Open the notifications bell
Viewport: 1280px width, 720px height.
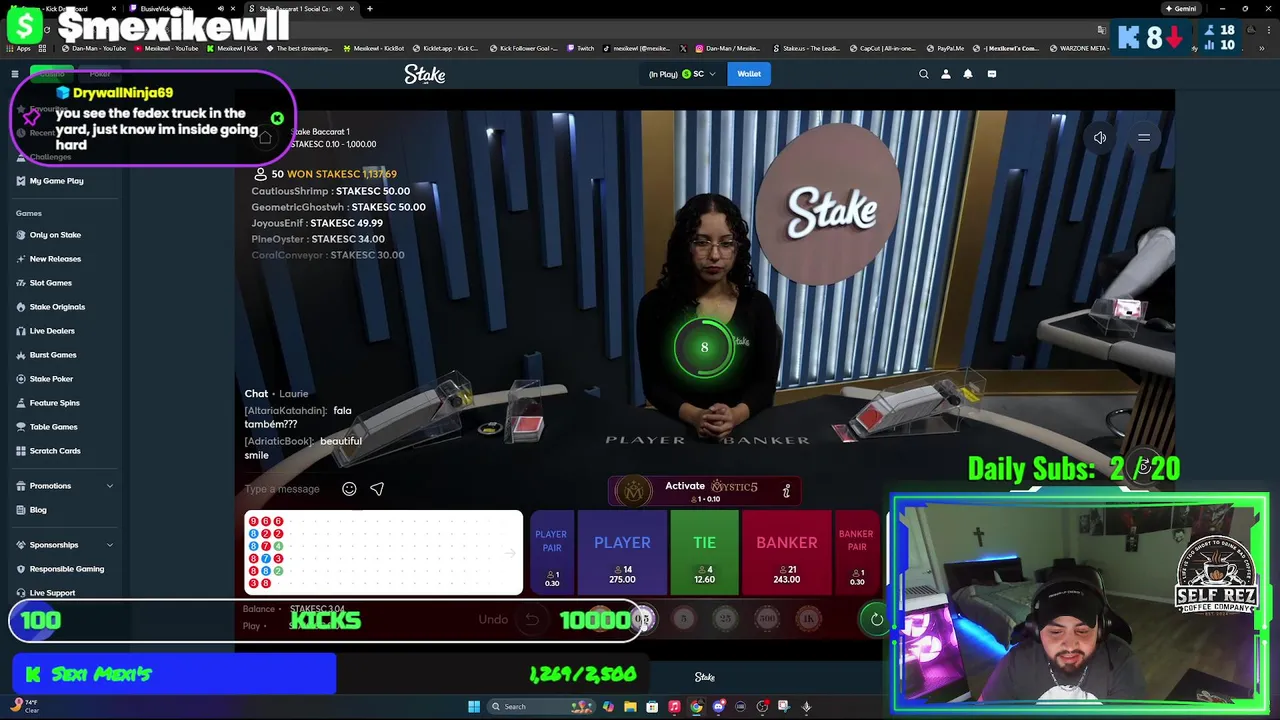(x=968, y=74)
